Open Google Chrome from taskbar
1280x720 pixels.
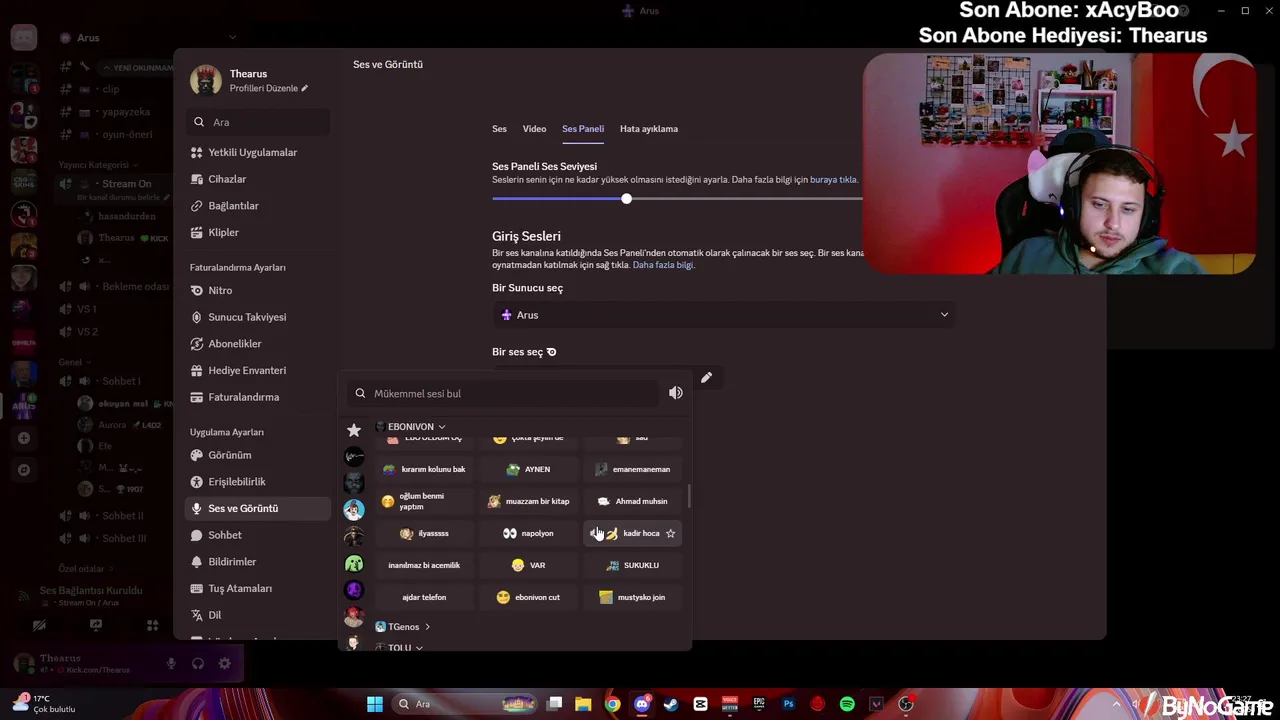point(613,704)
